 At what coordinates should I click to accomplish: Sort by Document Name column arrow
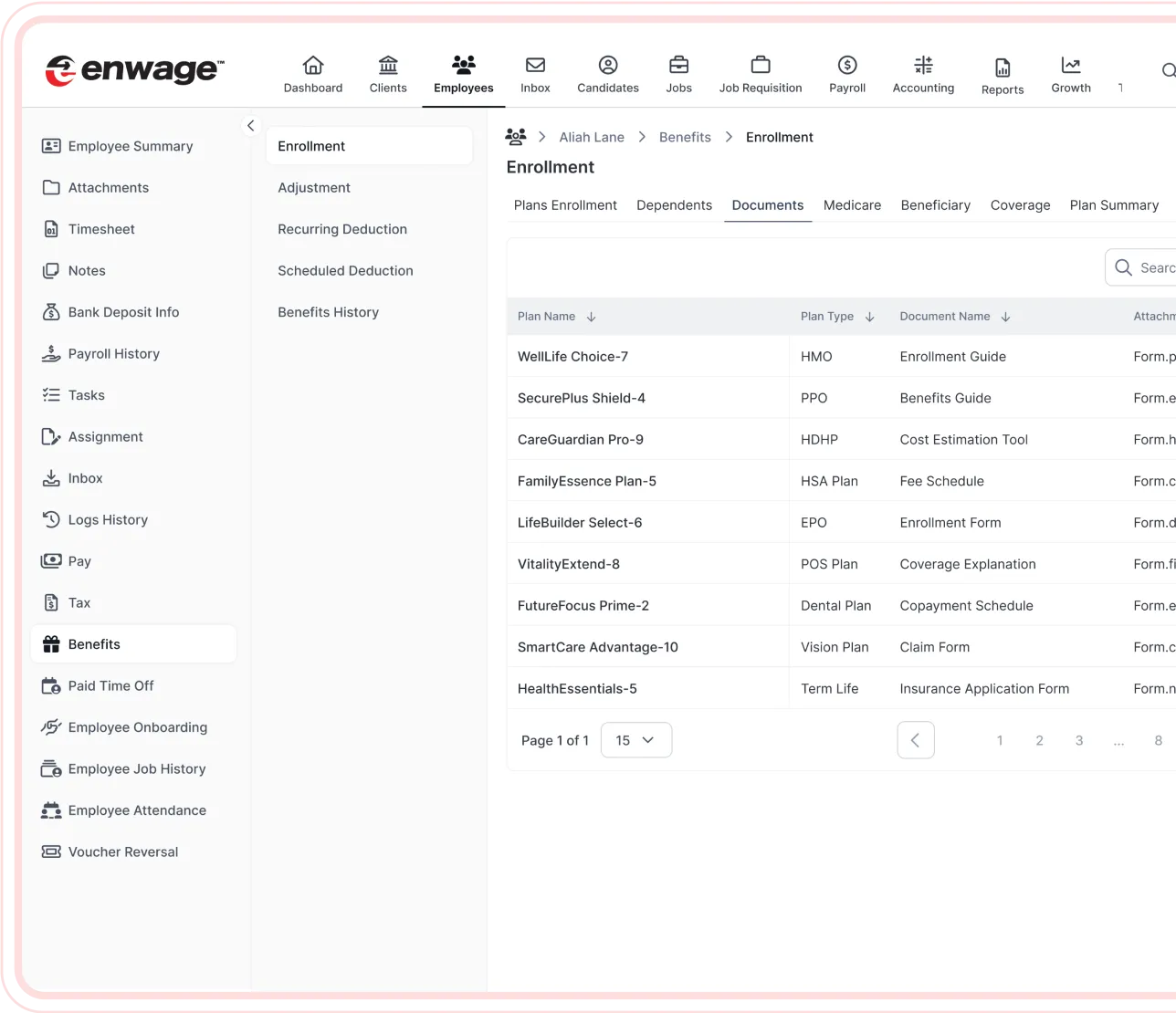pos(1005,317)
